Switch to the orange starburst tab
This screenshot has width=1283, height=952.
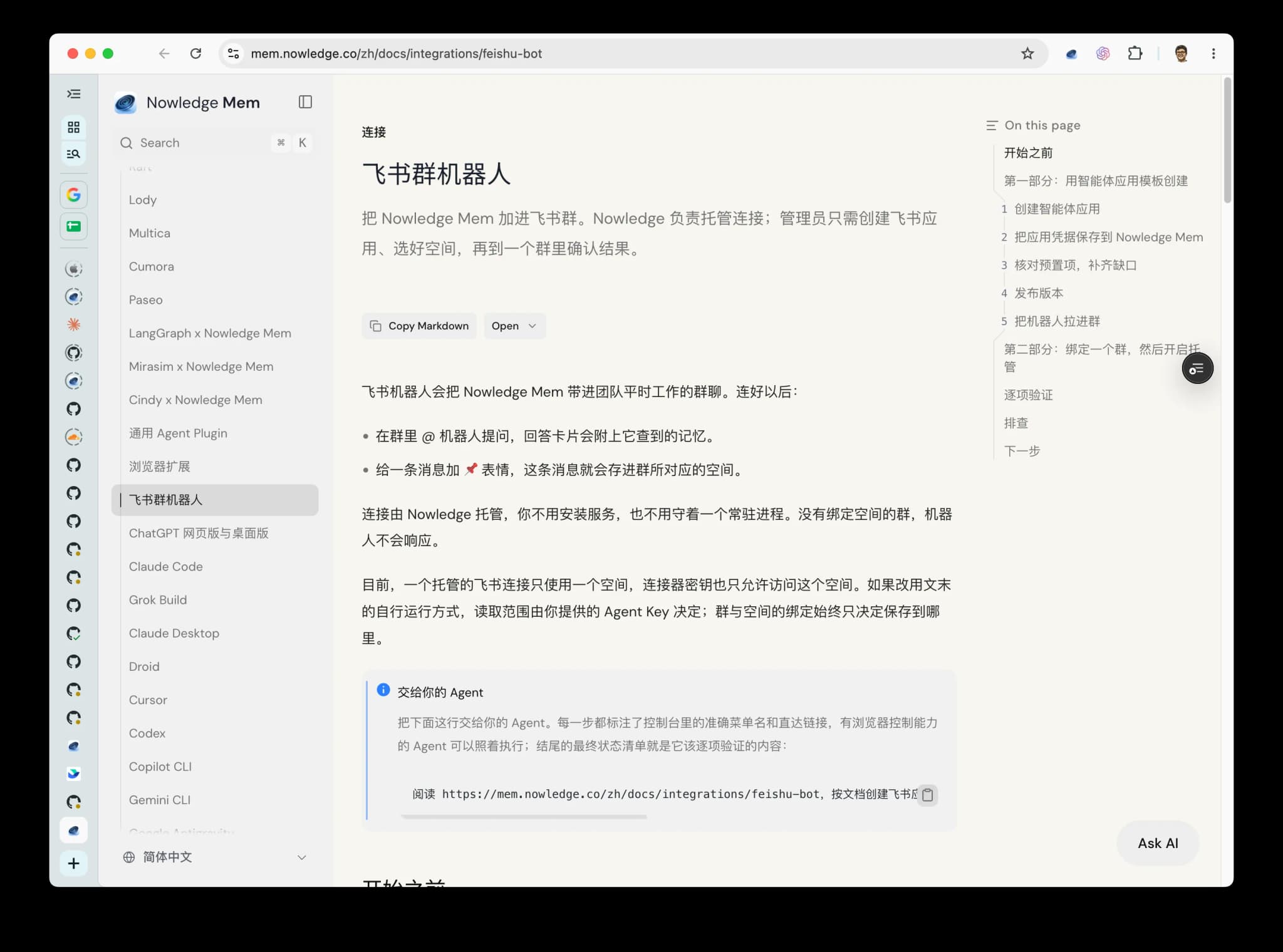coord(74,324)
